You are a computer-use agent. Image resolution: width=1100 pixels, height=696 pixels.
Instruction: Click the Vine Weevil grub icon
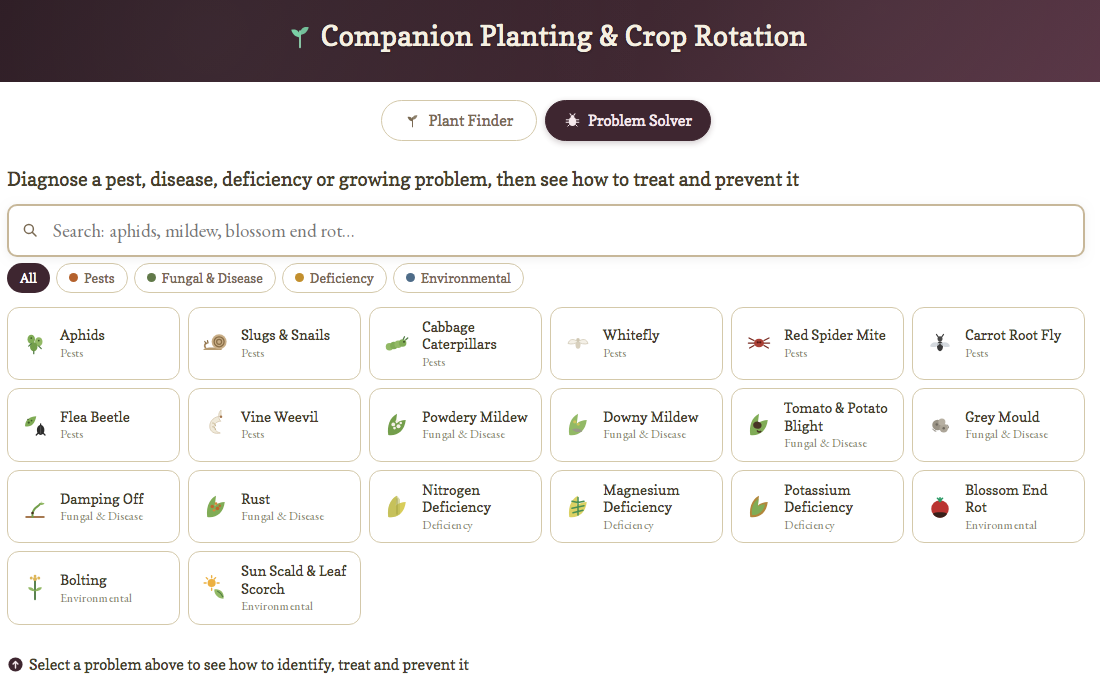[x=216, y=423]
